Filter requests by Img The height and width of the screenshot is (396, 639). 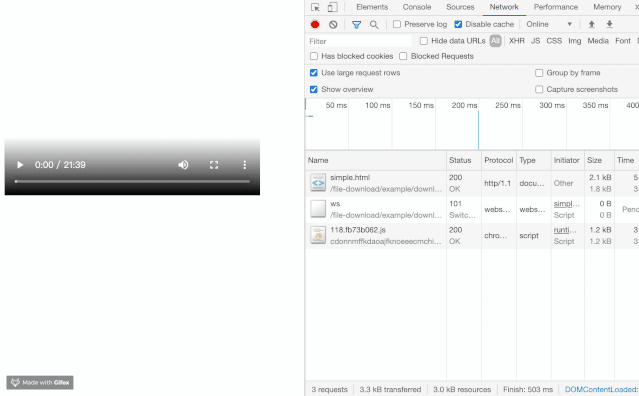tap(575, 41)
